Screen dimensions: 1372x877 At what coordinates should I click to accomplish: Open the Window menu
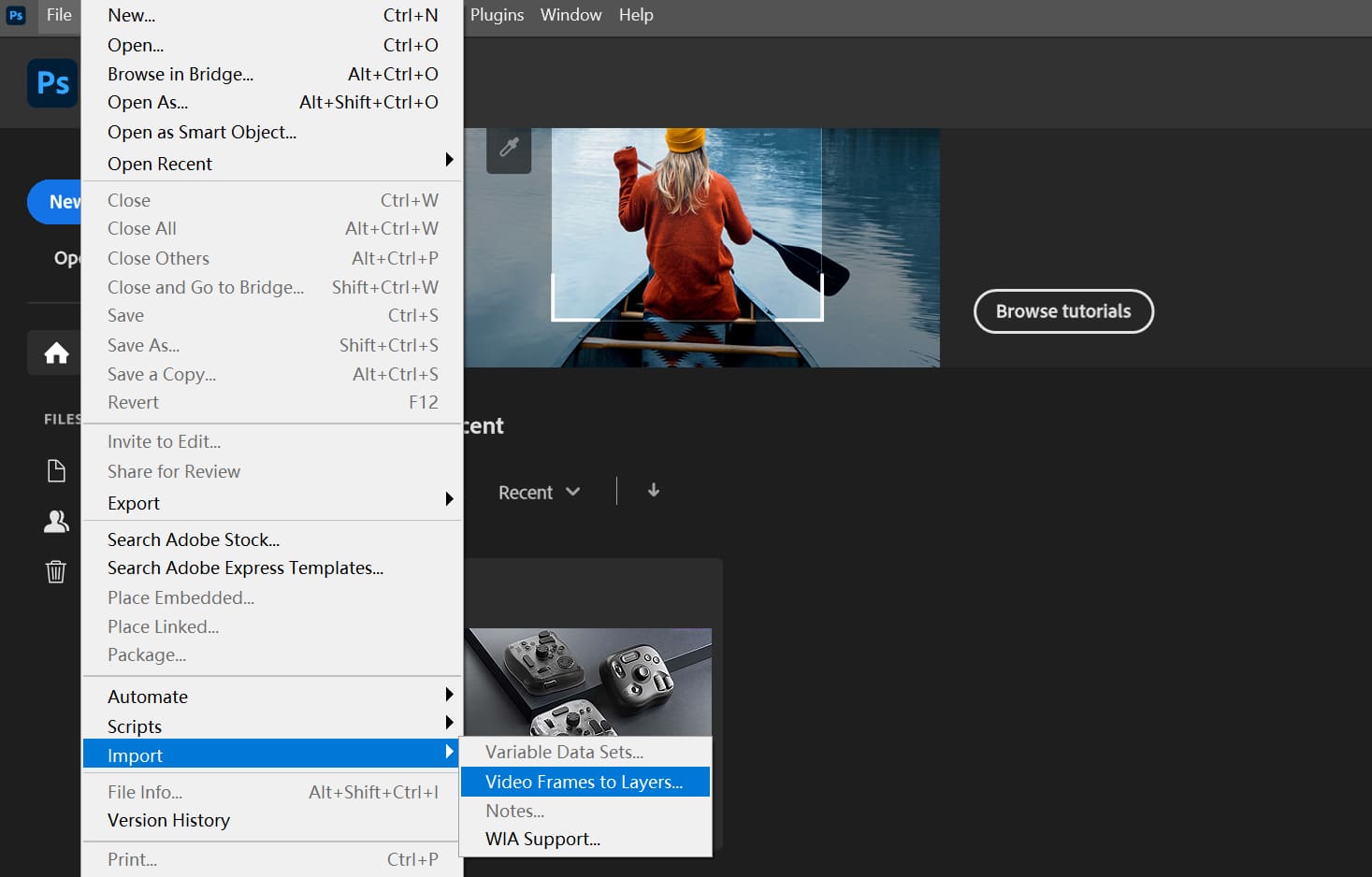570,15
